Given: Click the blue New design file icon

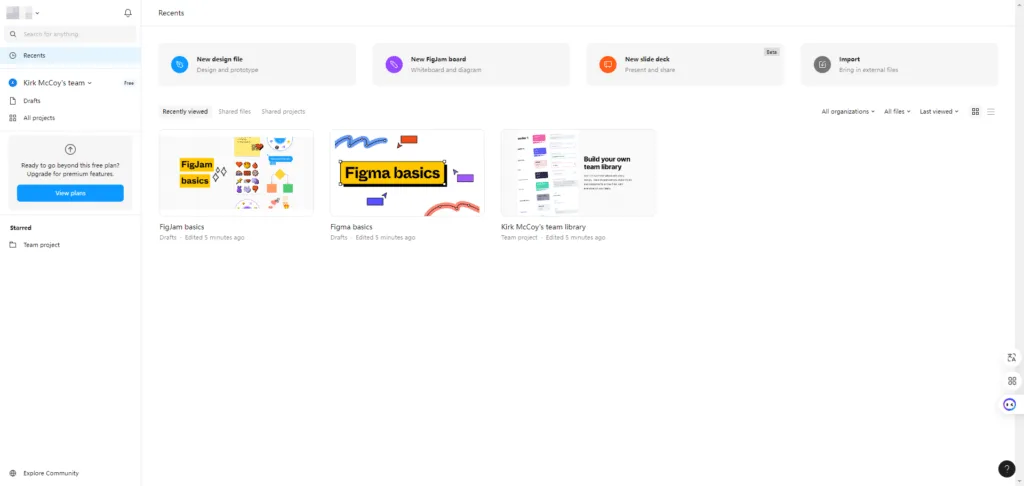Looking at the screenshot, I should click(x=179, y=64).
